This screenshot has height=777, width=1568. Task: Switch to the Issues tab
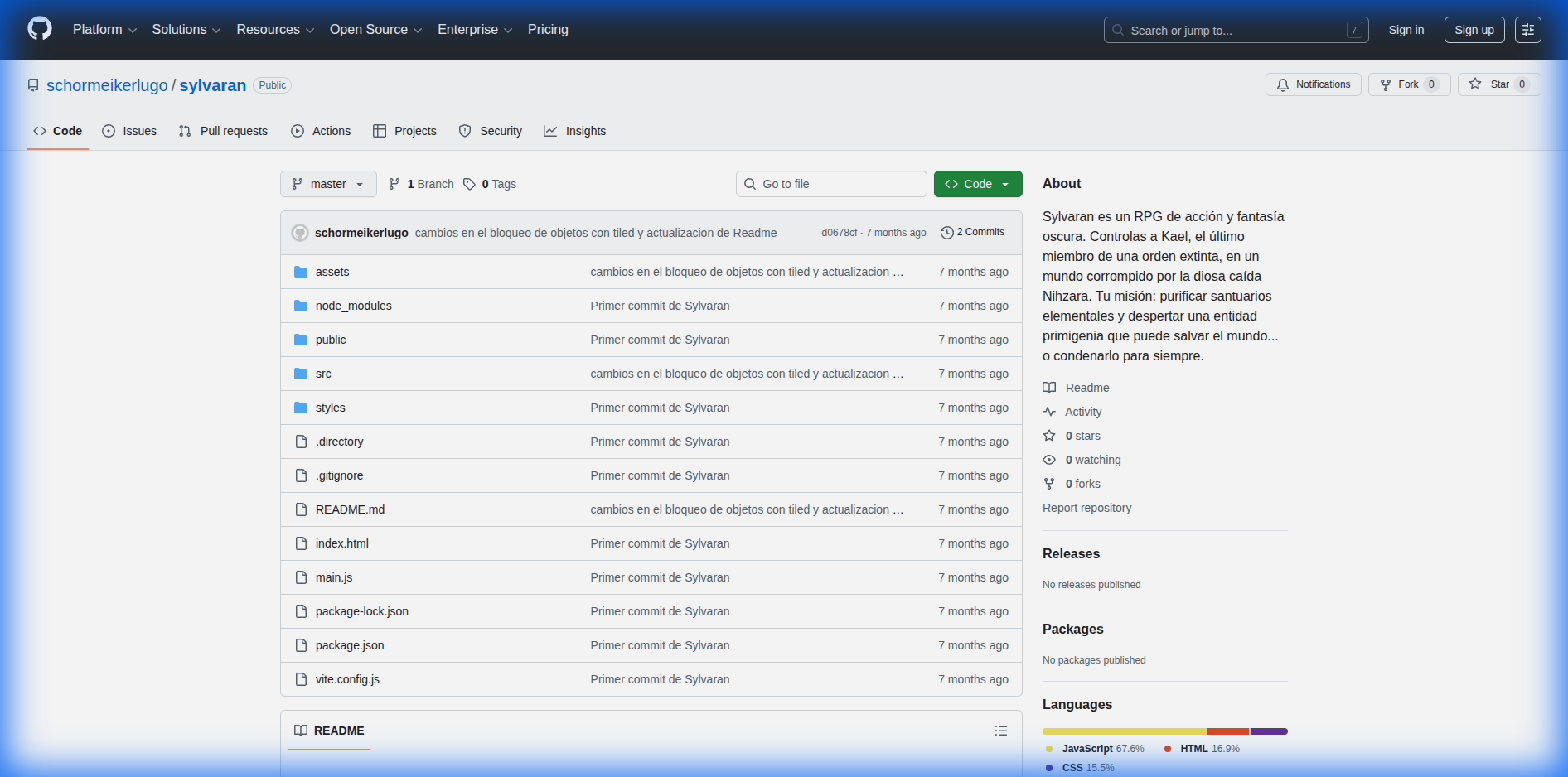(x=129, y=131)
